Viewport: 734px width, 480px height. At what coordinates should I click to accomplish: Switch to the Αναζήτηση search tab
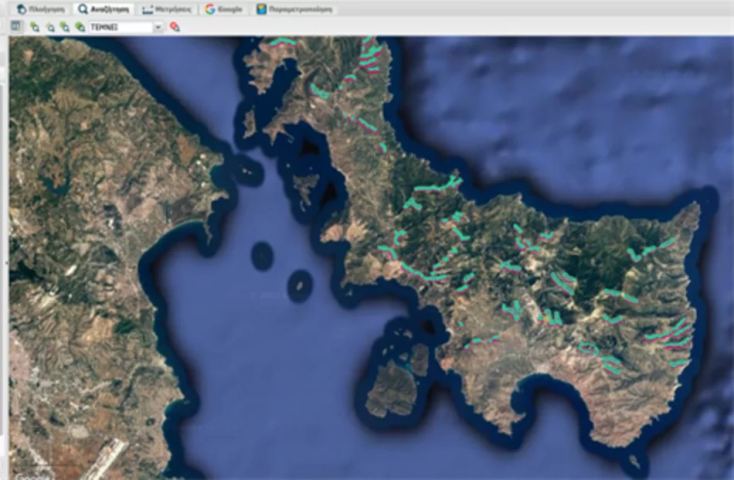(105, 9)
